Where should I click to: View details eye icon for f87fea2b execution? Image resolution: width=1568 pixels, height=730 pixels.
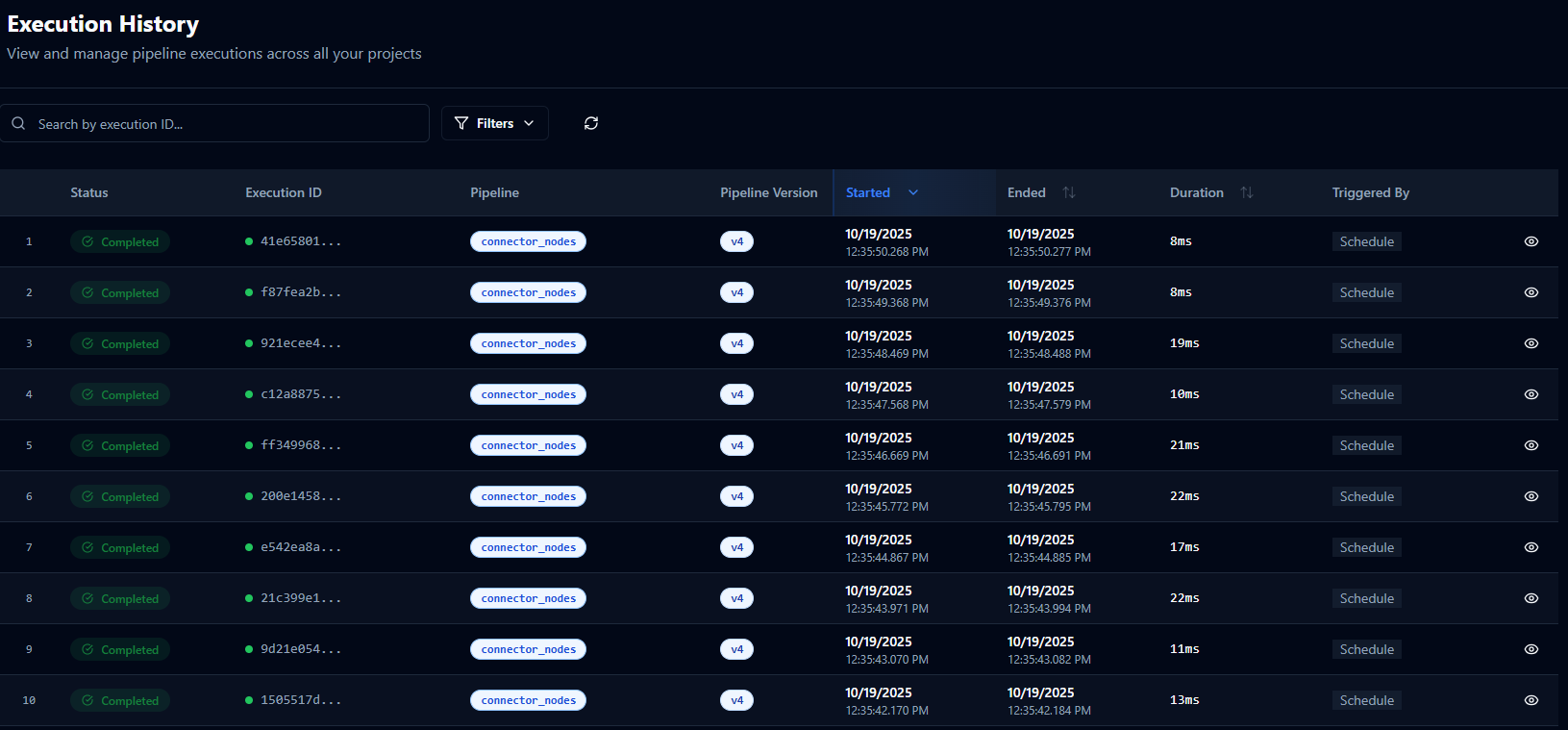click(x=1531, y=292)
